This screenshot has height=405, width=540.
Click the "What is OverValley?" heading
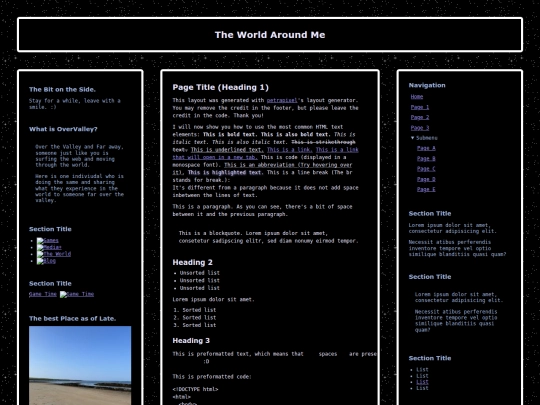pyautogui.click(x=63, y=129)
